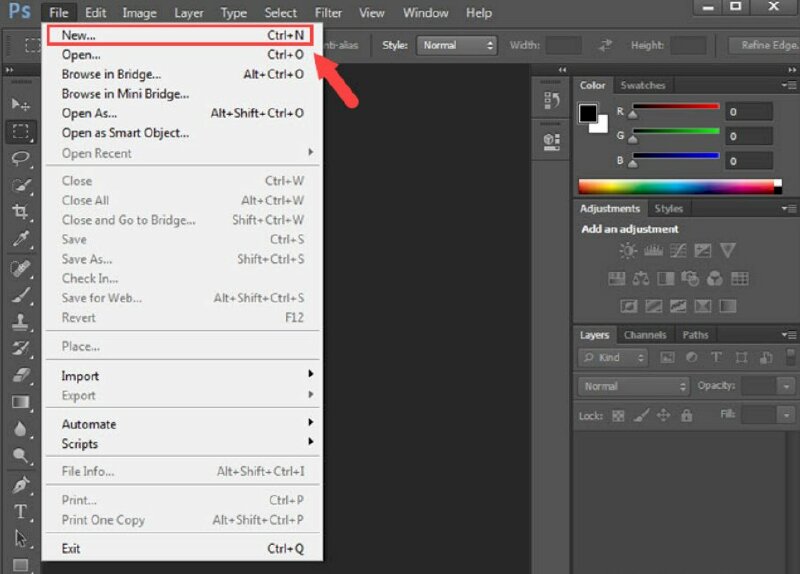Image resolution: width=800 pixels, height=574 pixels.
Task: Add a Levels adjustment
Action: [x=653, y=250]
